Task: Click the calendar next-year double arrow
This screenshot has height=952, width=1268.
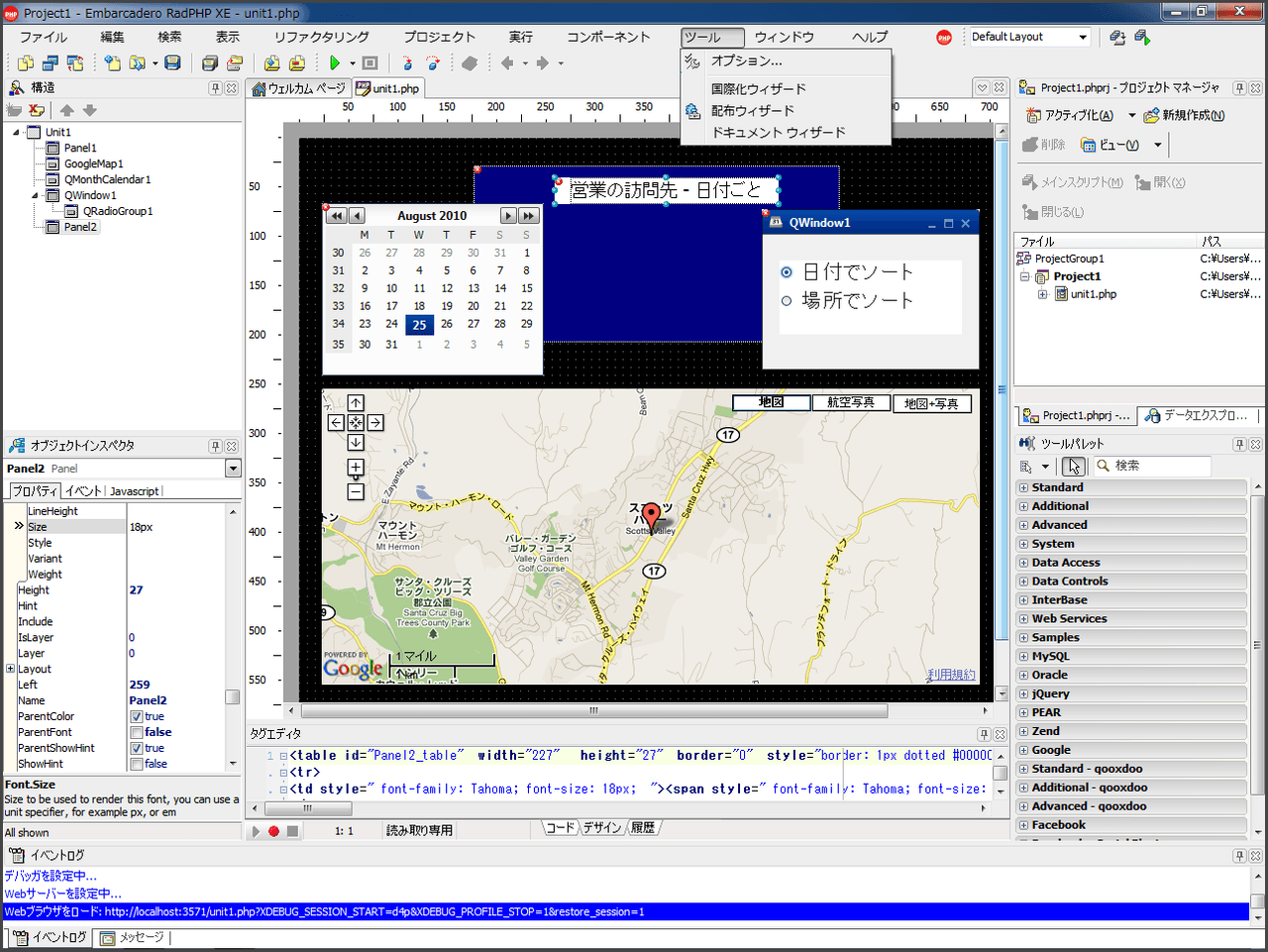Action: [529, 216]
